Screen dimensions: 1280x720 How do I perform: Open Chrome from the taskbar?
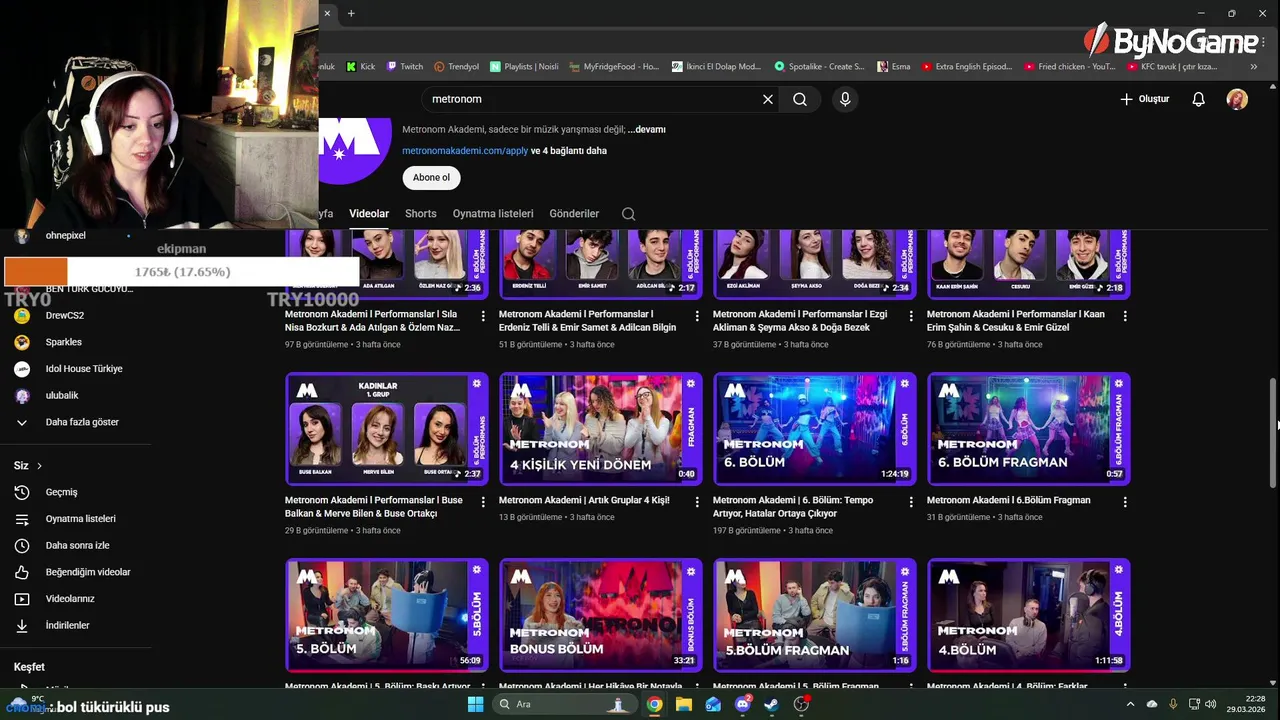[x=654, y=704]
